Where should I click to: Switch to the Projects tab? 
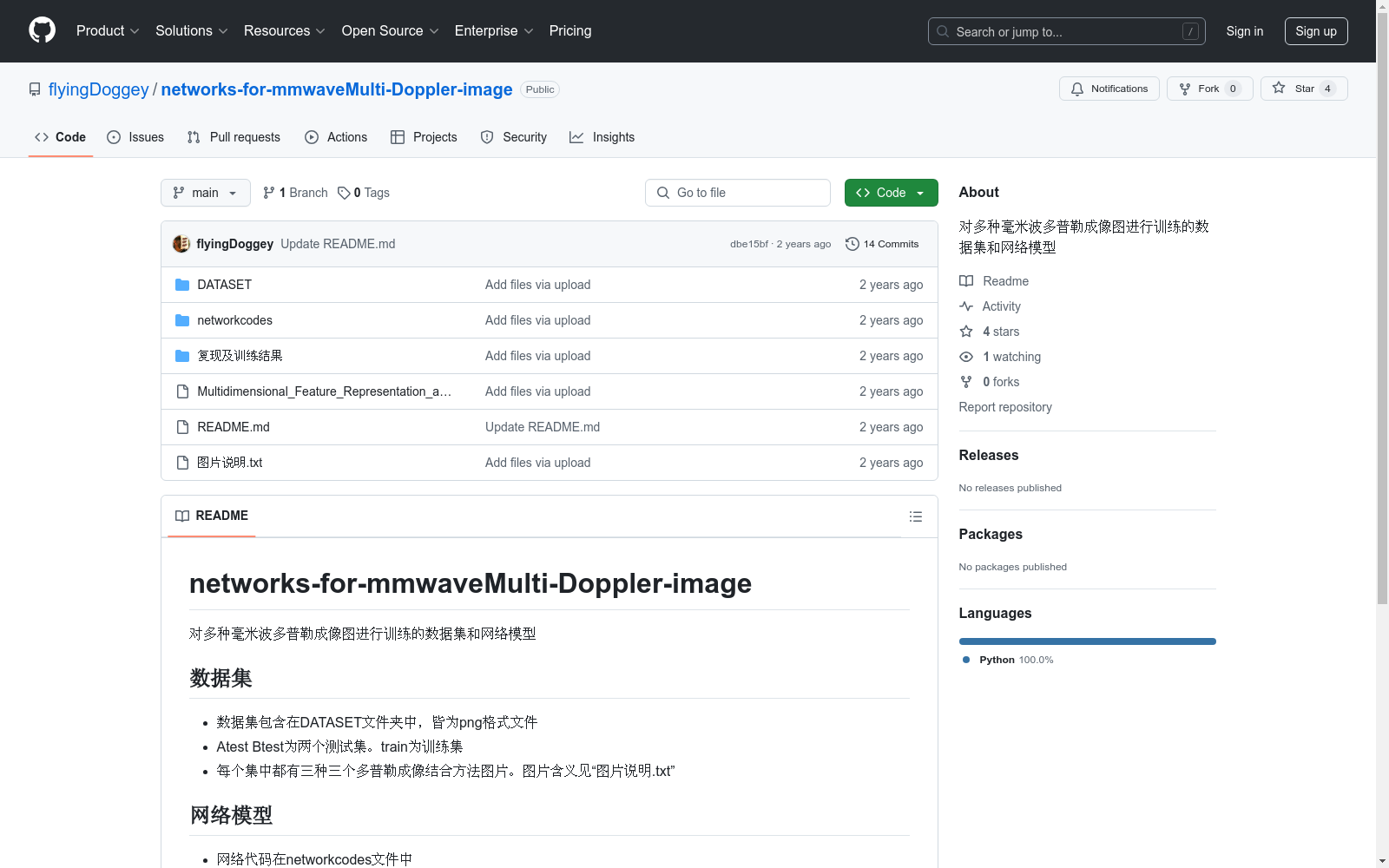tap(424, 137)
